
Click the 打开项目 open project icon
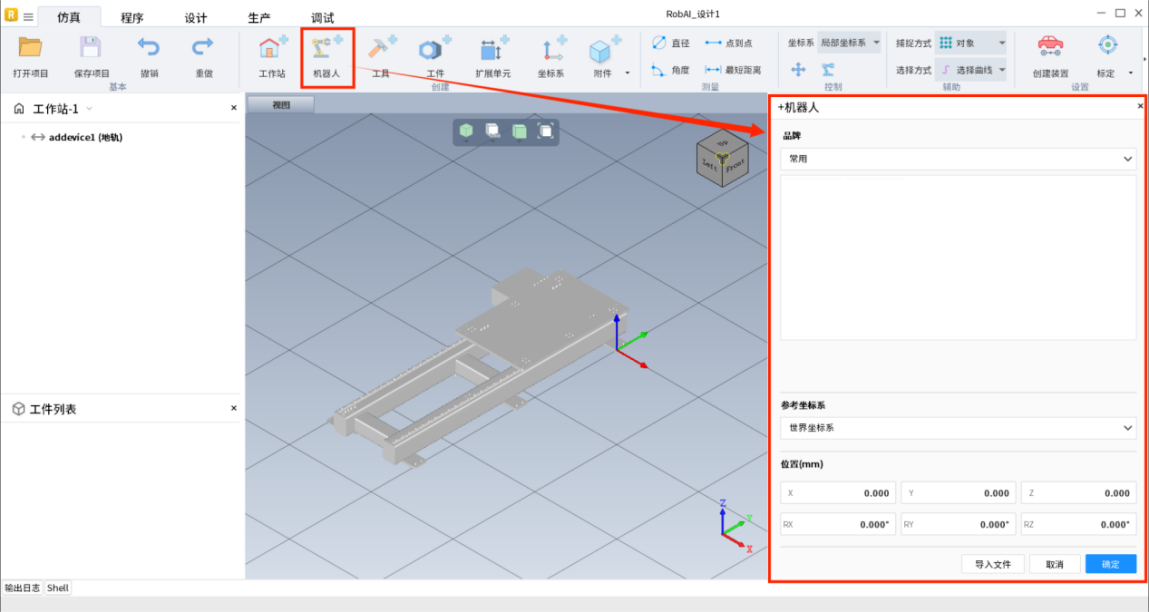coord(30,50)
